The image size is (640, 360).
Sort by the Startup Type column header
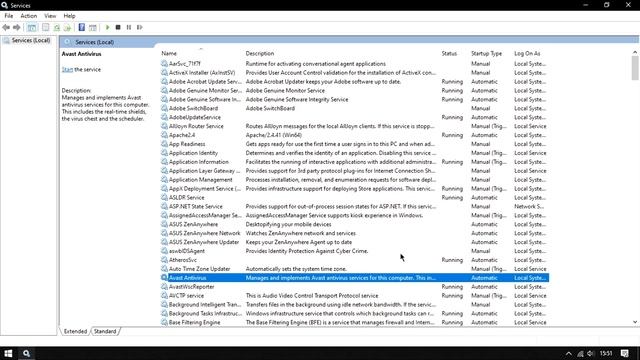pyautogui.click(x=487, y=53)
